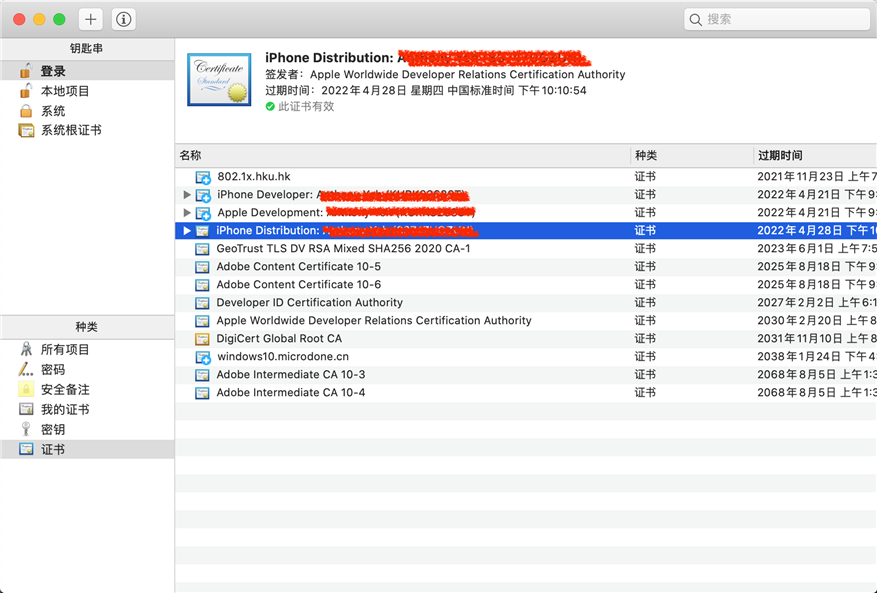Click the key icon beside 密钥
The height and width of the screenshot is (593, 877).
coord(26,429)
